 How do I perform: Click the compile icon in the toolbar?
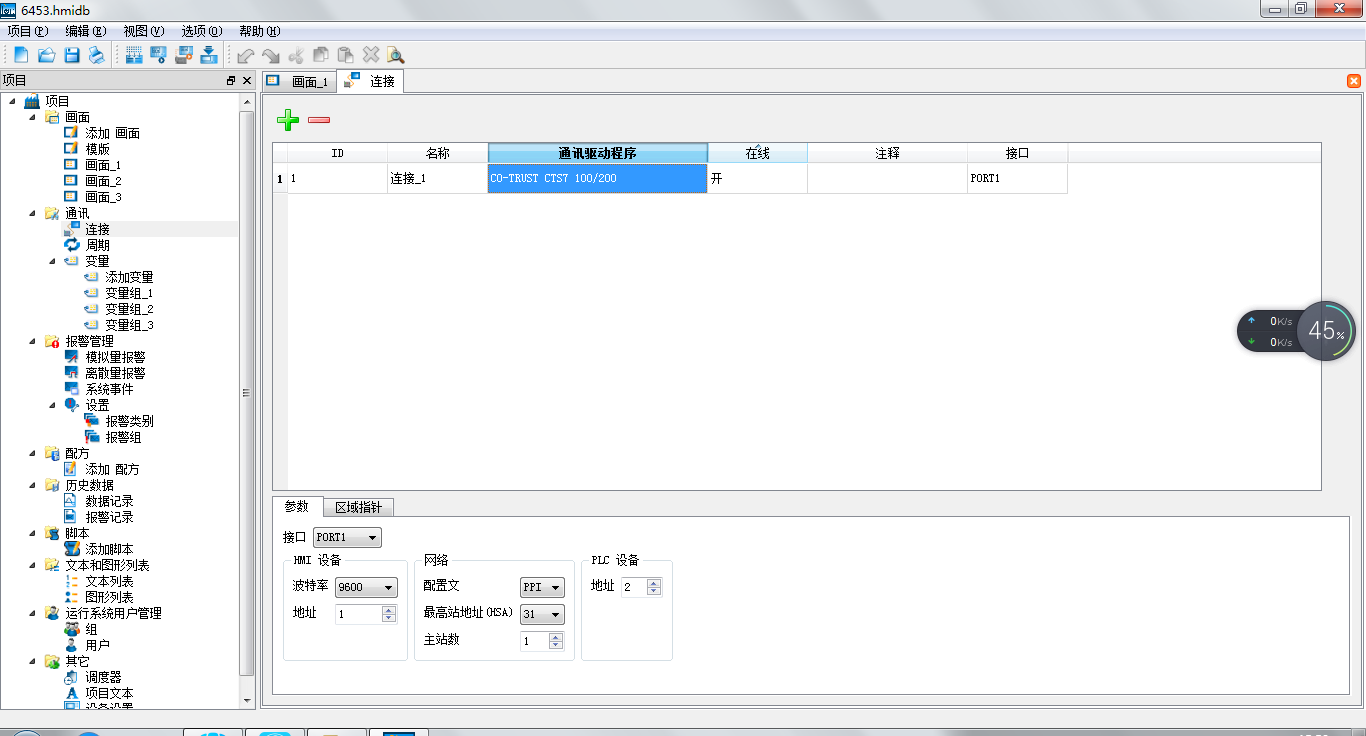click(x=134, y=55)
